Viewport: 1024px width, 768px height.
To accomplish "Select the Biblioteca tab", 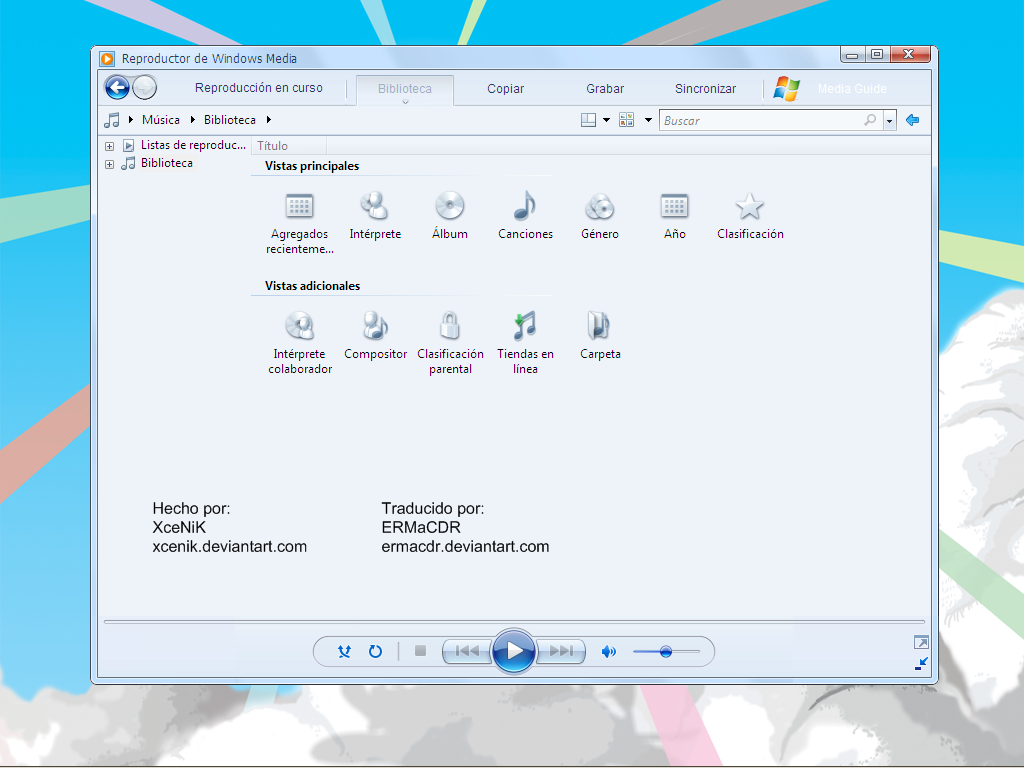I will pyautogui.click(x=405, y=89).
